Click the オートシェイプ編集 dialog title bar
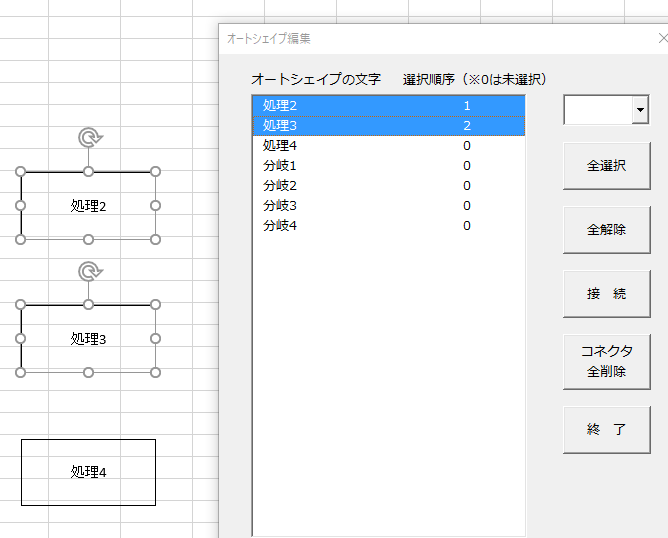This screenshot has height=538, width=668. coord(443,39)
